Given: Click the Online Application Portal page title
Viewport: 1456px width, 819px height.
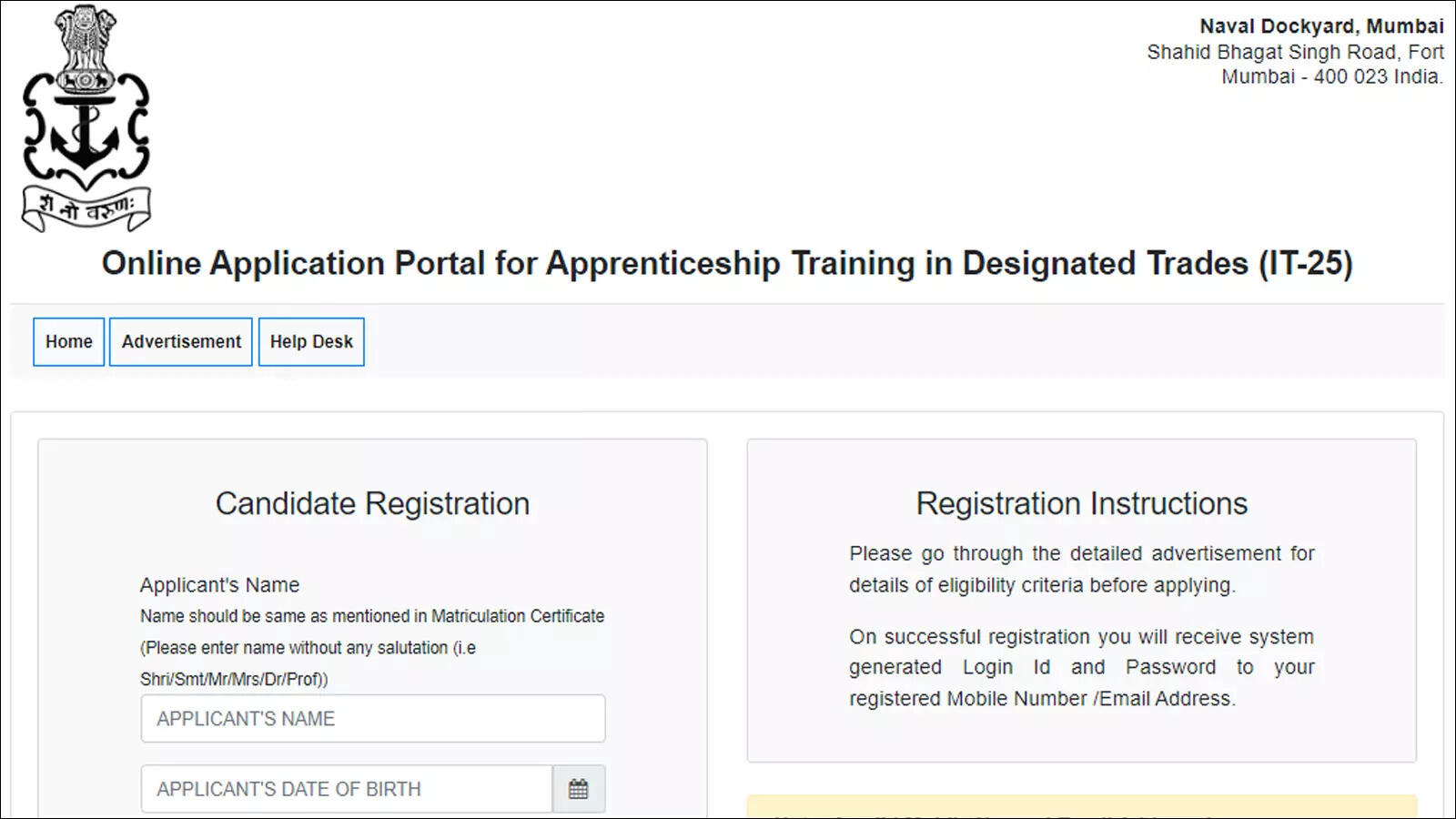Looking at the screenshot, I should pos(727,263).
